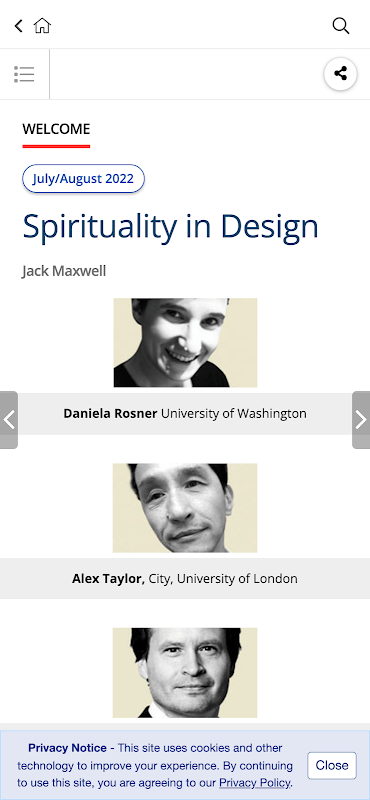Screen dimensions: 370x800
Task: Go to previous article with left arrow
Action: click(x=9, y=420)
